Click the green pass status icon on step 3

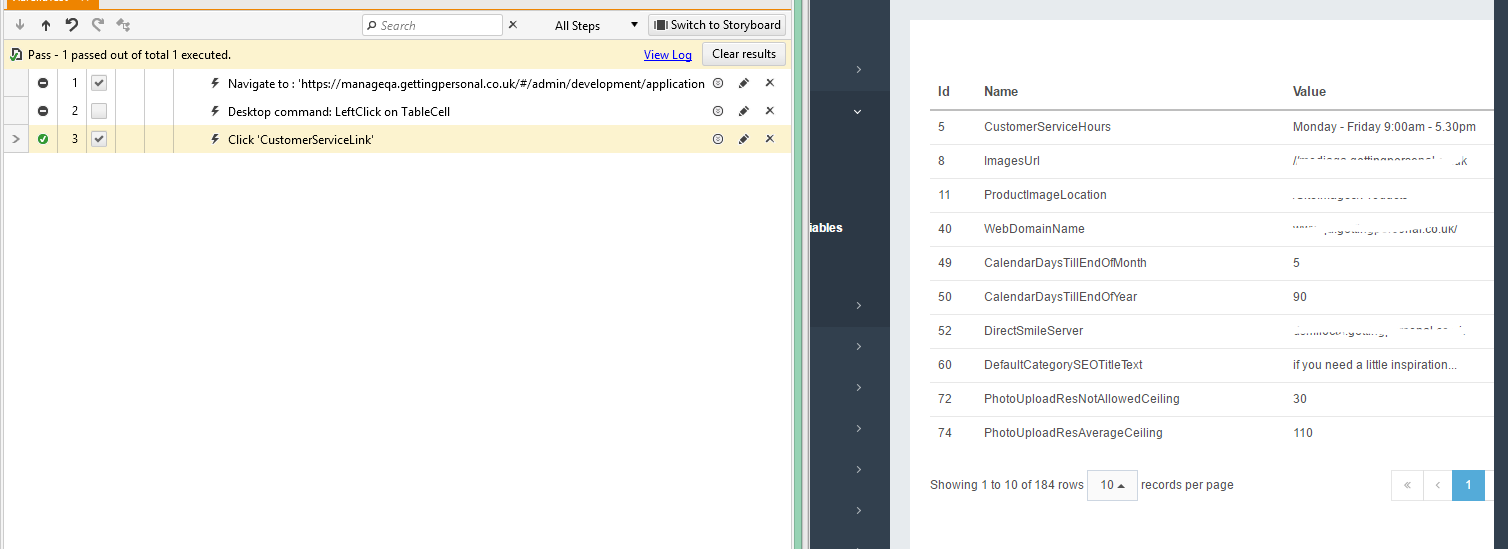43,139
